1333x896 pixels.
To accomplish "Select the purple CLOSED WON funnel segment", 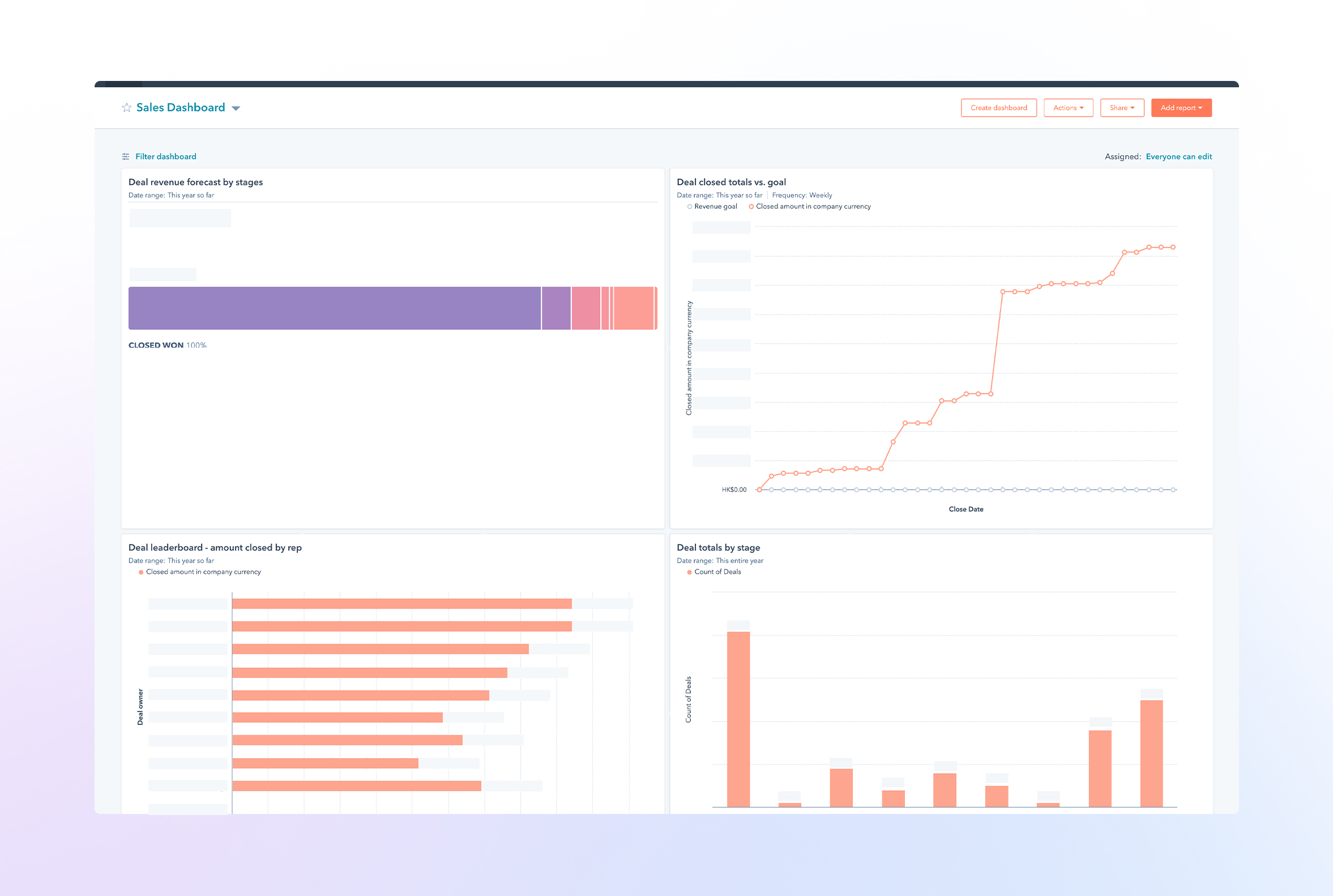I will 335,307.
